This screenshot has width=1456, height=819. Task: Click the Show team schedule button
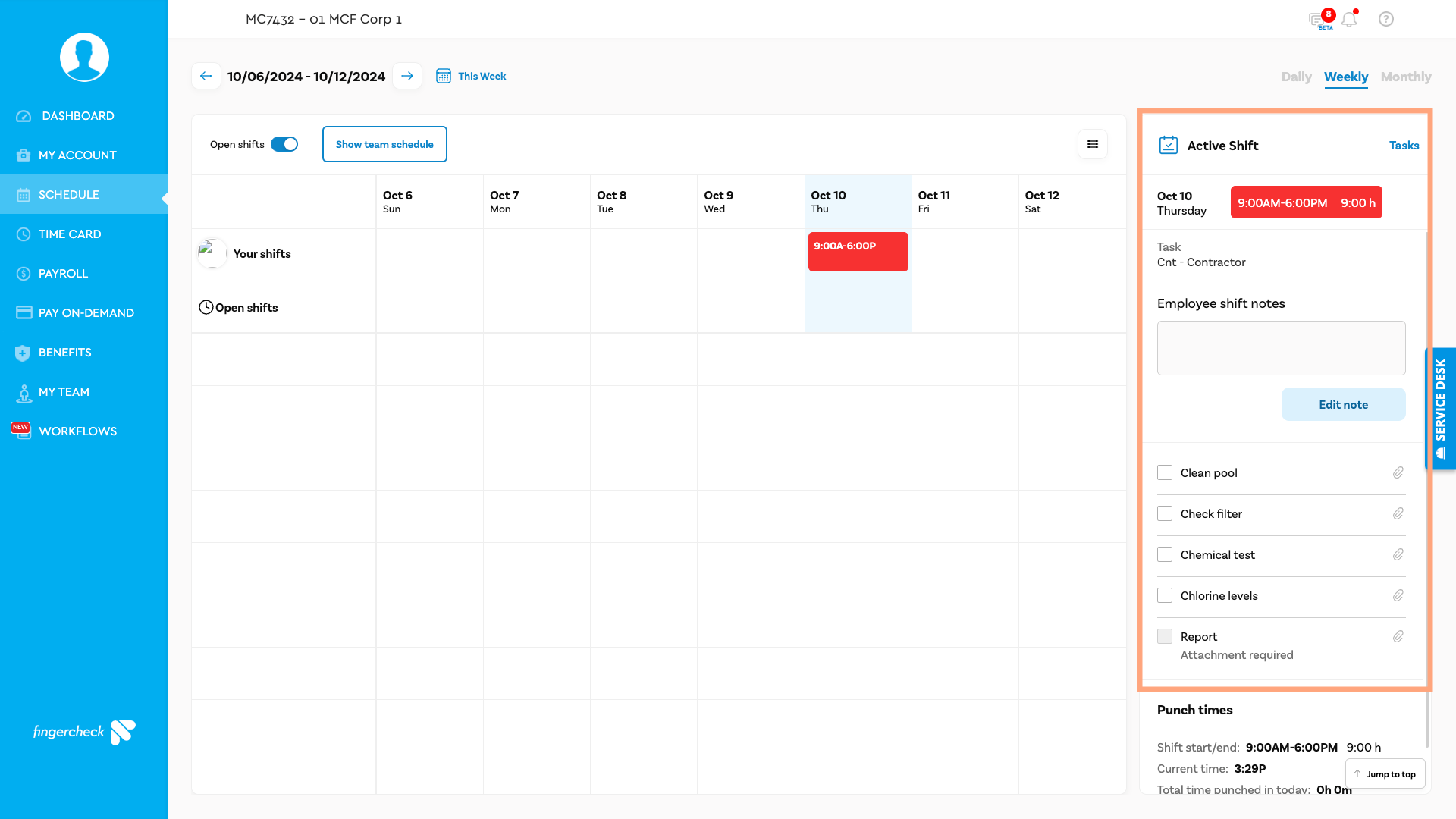[384, 144]
